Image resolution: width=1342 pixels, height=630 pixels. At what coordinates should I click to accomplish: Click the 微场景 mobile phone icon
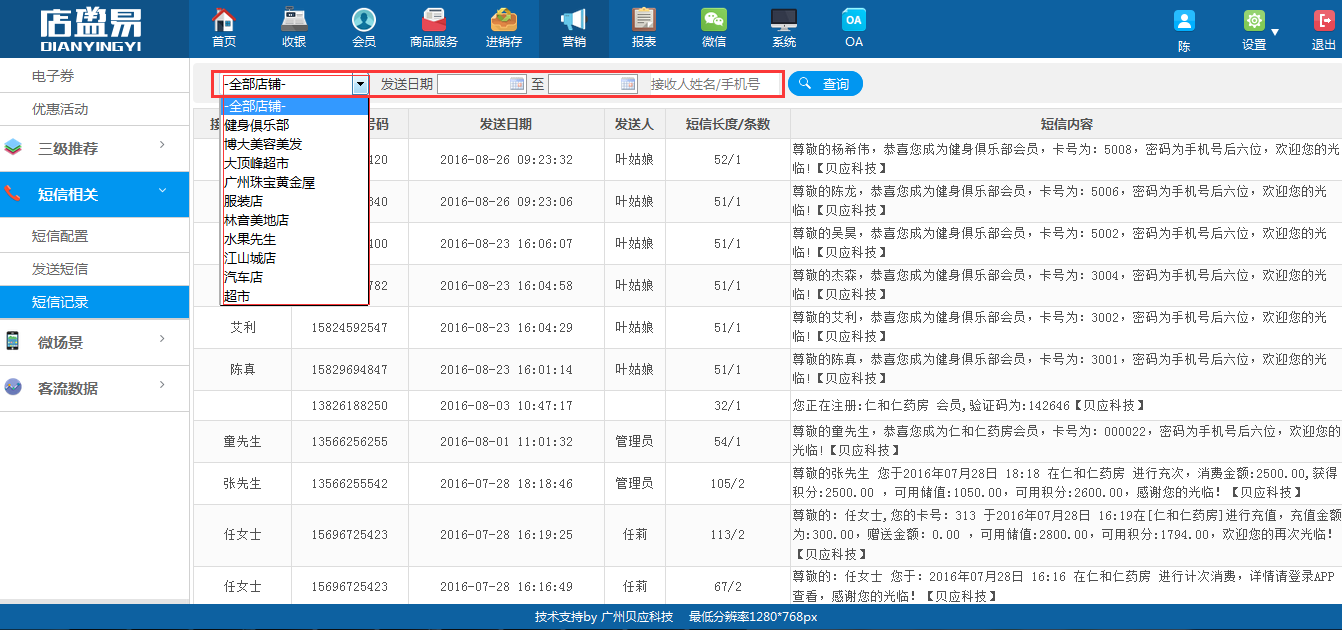12,341
